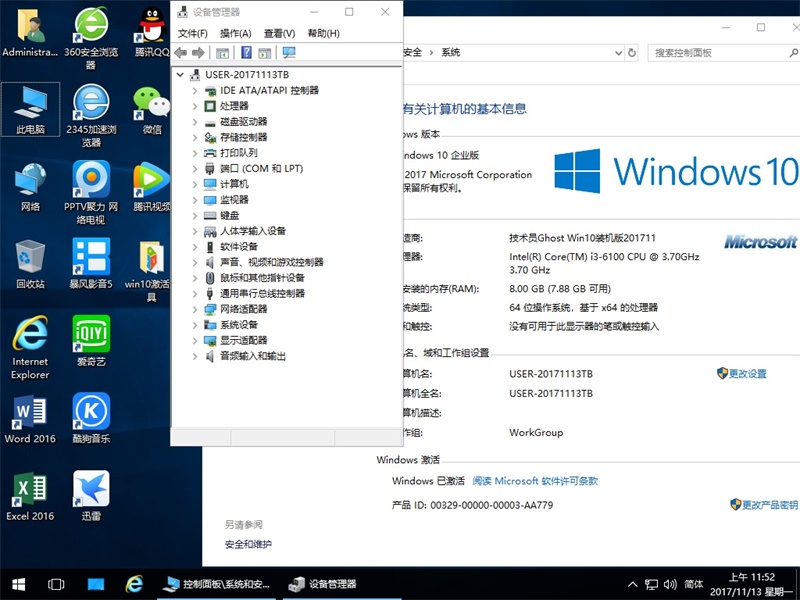Screen dimensions: 800x600
Task: Click the Word 2016 desktop icon
Action: [x=30, y=417]
